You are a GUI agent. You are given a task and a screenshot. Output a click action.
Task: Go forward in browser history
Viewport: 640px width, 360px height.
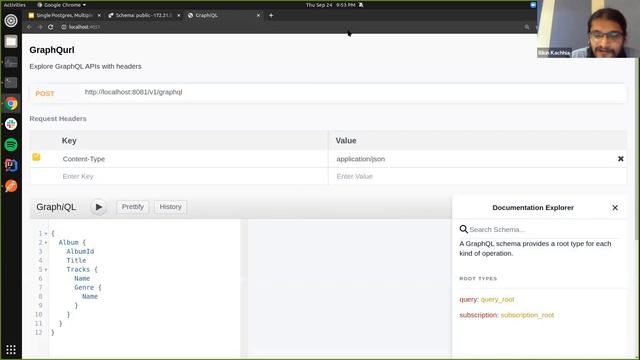pos(40,27)
